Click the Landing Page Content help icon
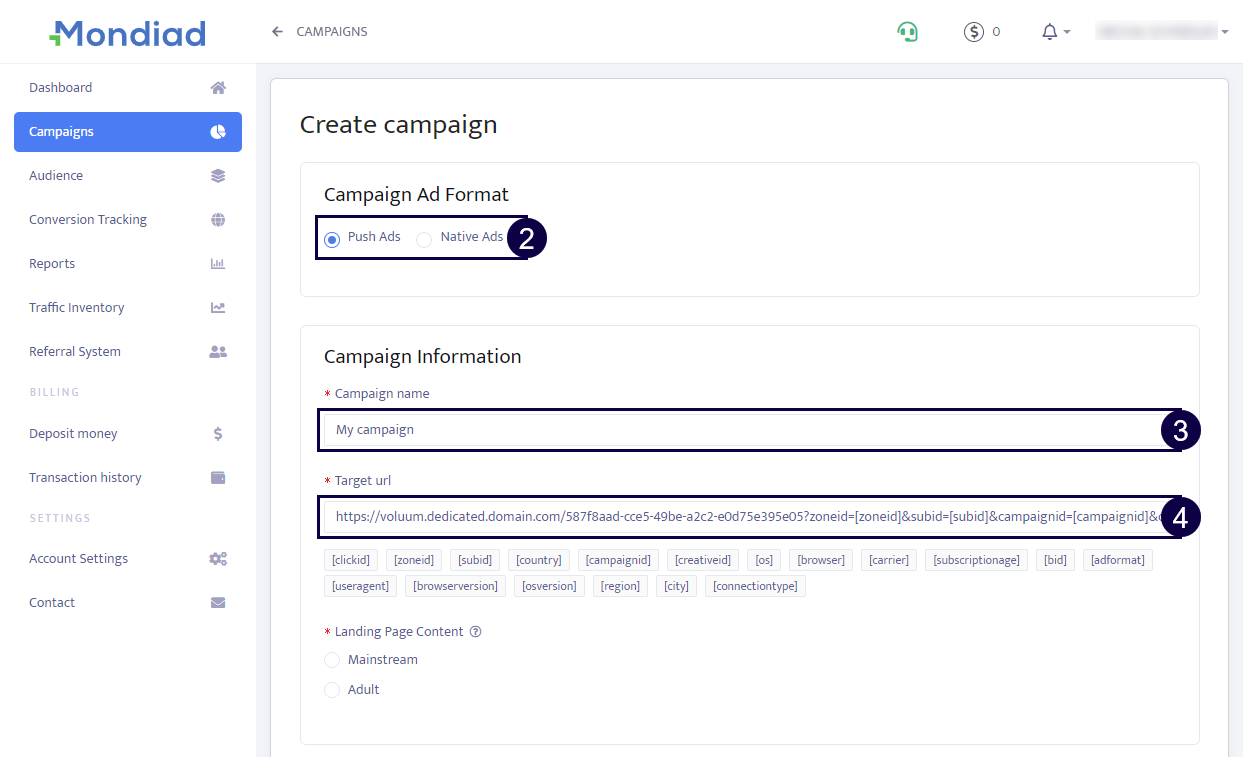 coord(476,632)
